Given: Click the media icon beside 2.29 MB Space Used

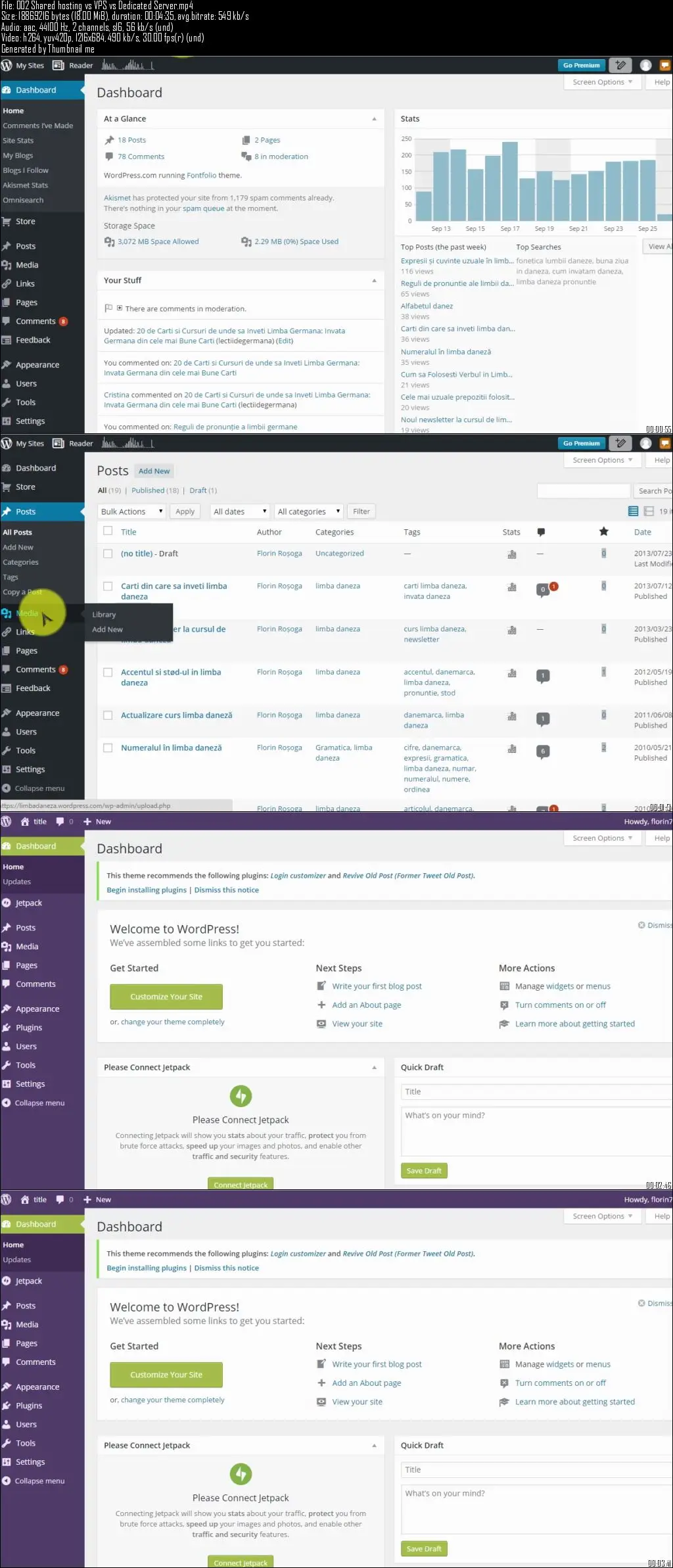Looking at the screenshot, I should [x=246, y=242].
